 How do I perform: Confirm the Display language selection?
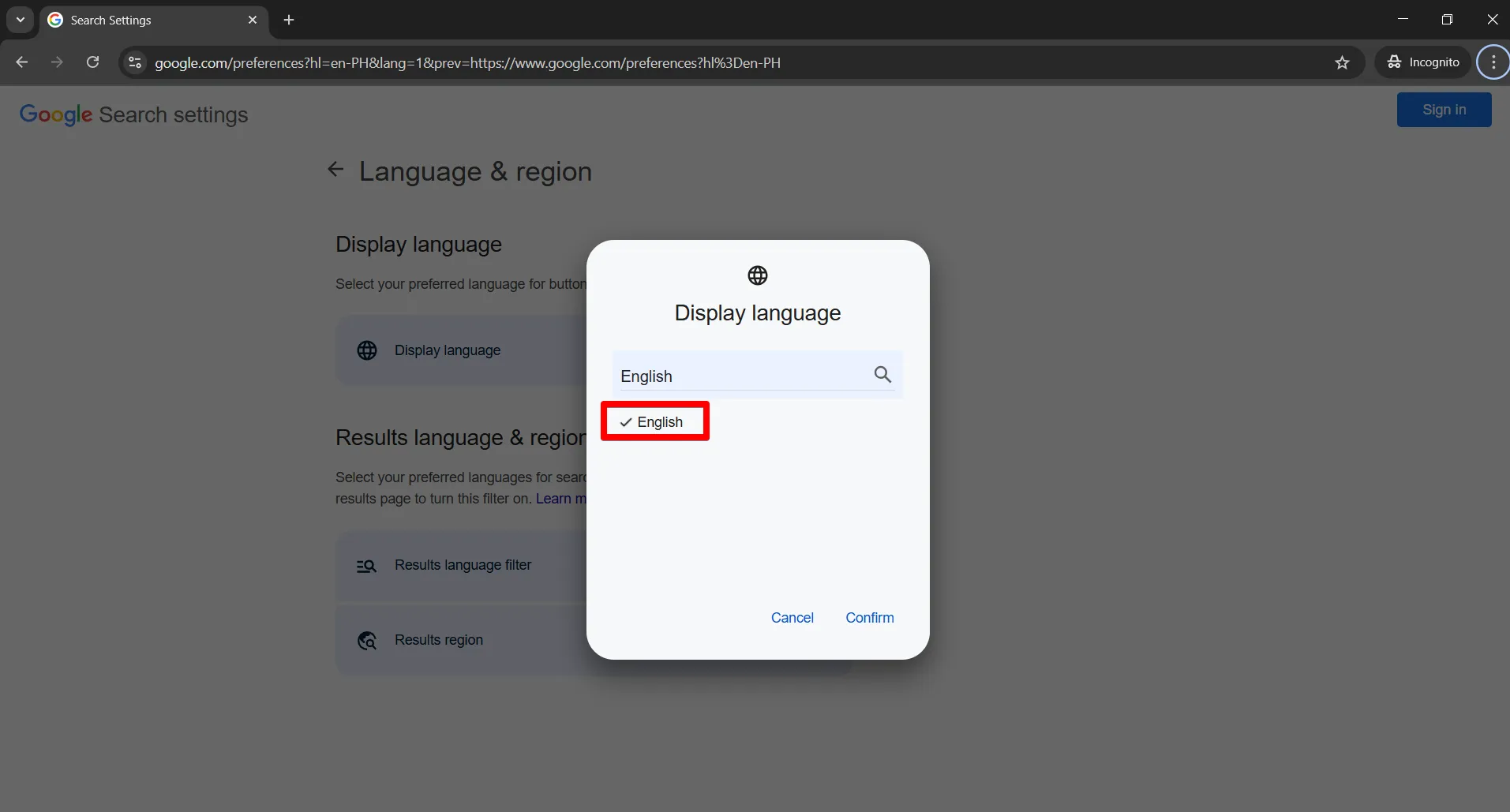(869, 618)
